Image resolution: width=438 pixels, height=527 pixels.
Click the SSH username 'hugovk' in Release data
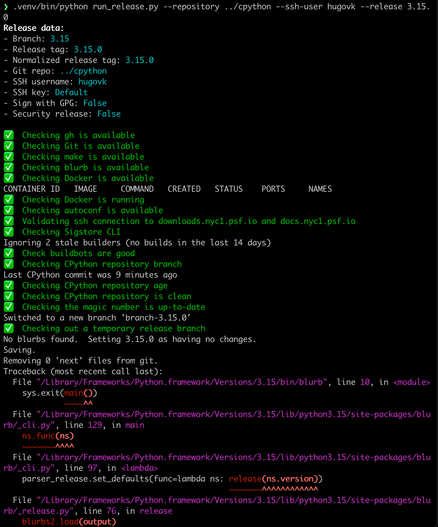click(x=92, y=82)
